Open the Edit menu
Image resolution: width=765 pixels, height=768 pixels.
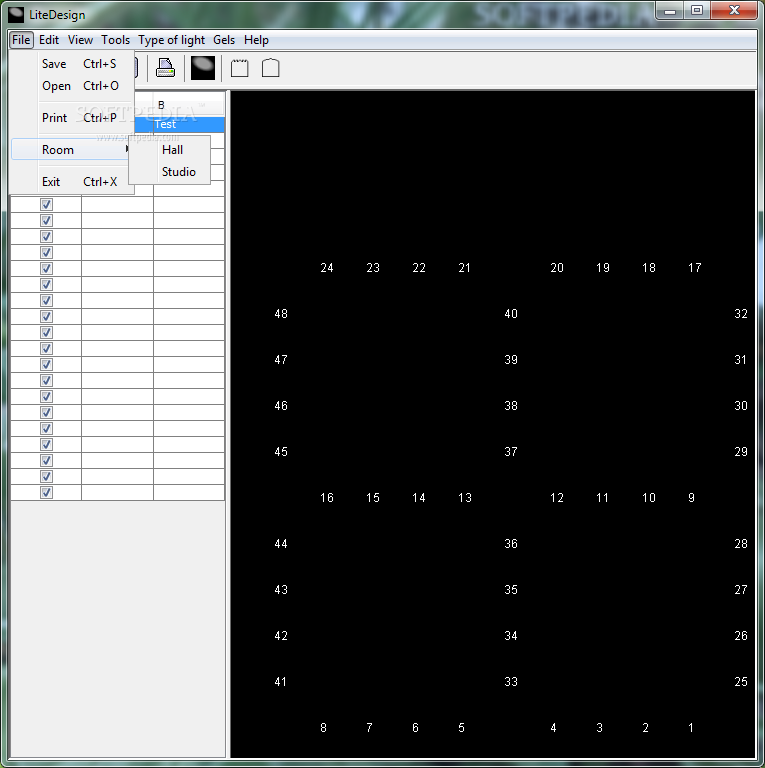point(49,40)
